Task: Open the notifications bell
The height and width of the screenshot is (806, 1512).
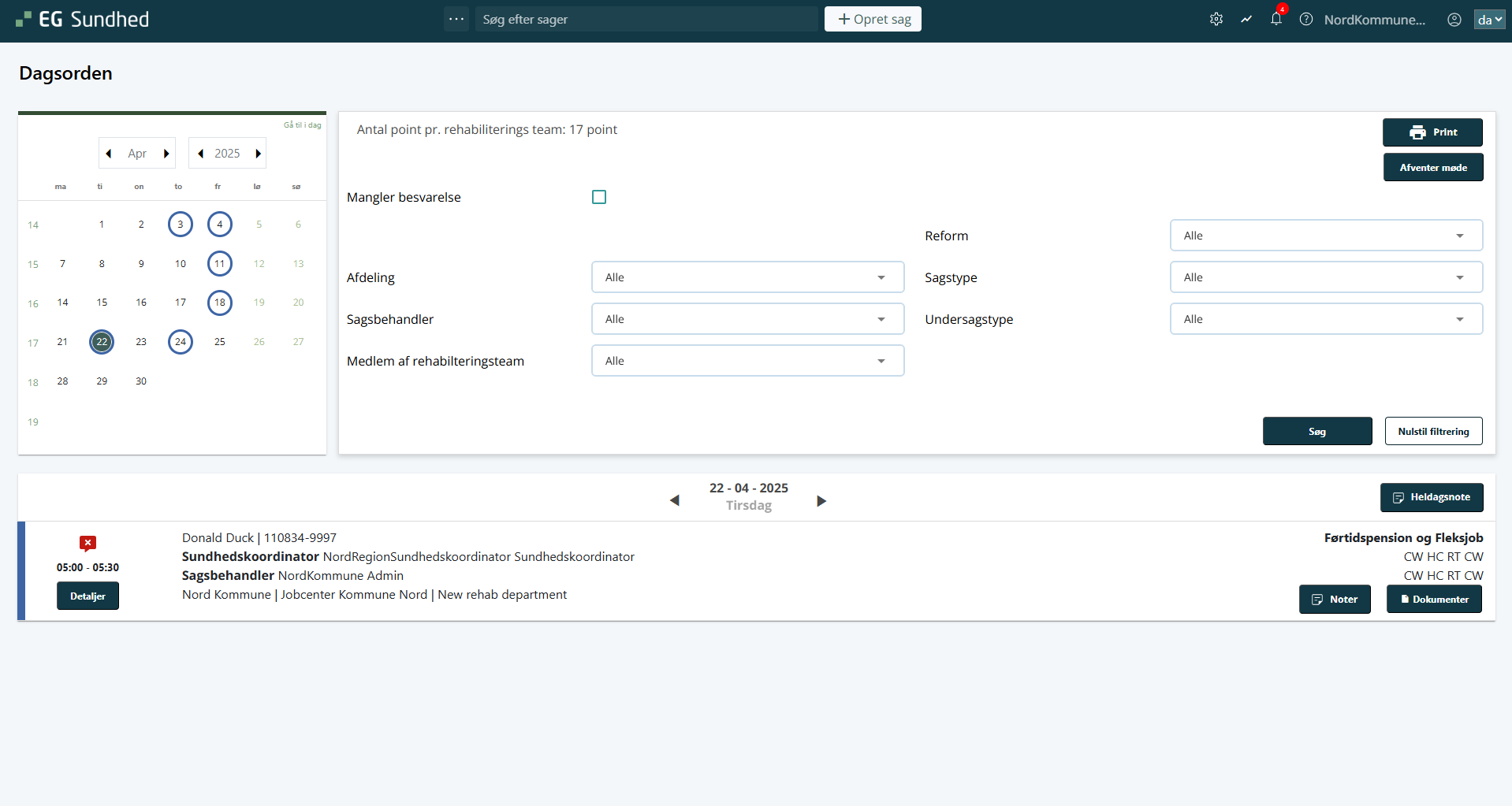Action: point(1276,20)
